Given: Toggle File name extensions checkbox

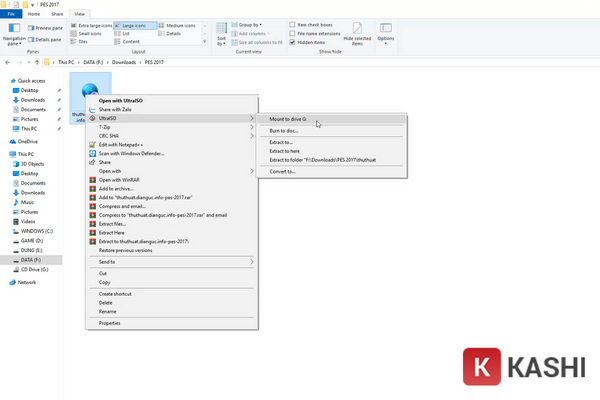Looking at the screenshot, I should [x=292, y=31].
